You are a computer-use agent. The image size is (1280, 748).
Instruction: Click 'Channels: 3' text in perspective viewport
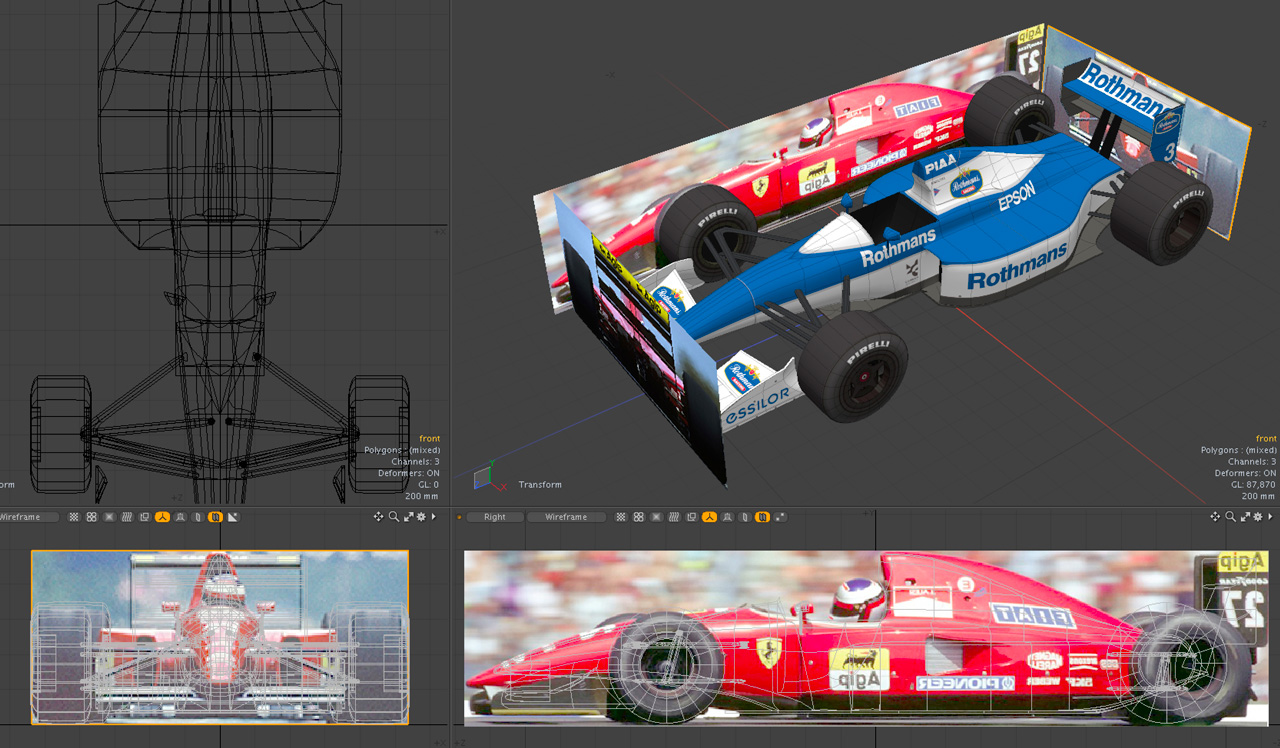(1252, 462)
